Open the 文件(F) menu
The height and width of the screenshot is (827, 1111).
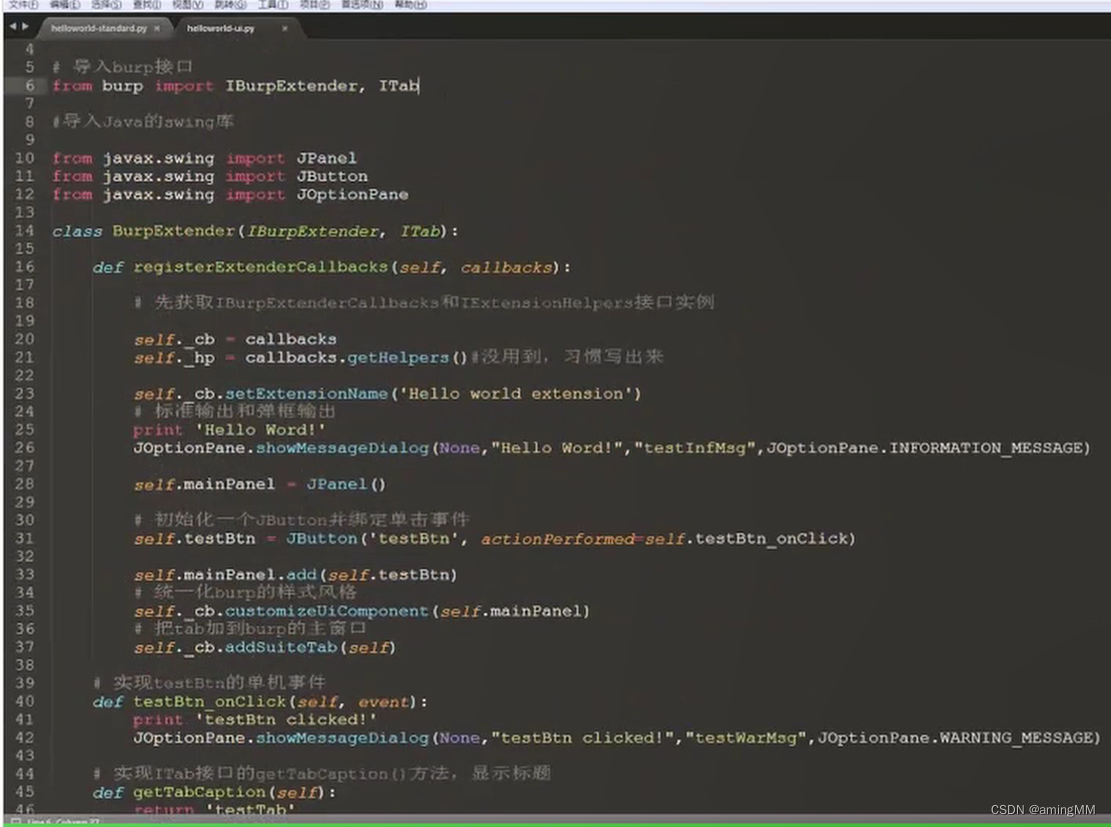(23, 4)
